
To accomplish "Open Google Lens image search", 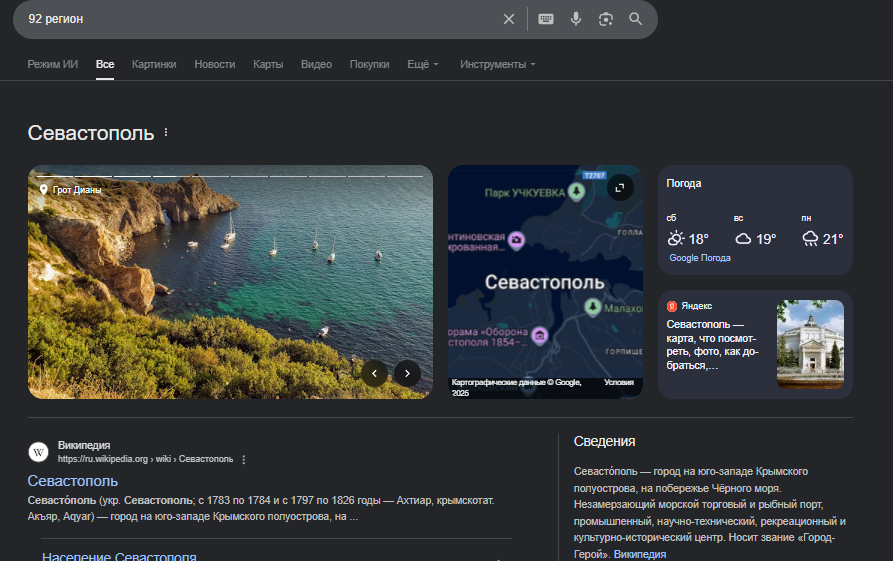I will (605, 19).
